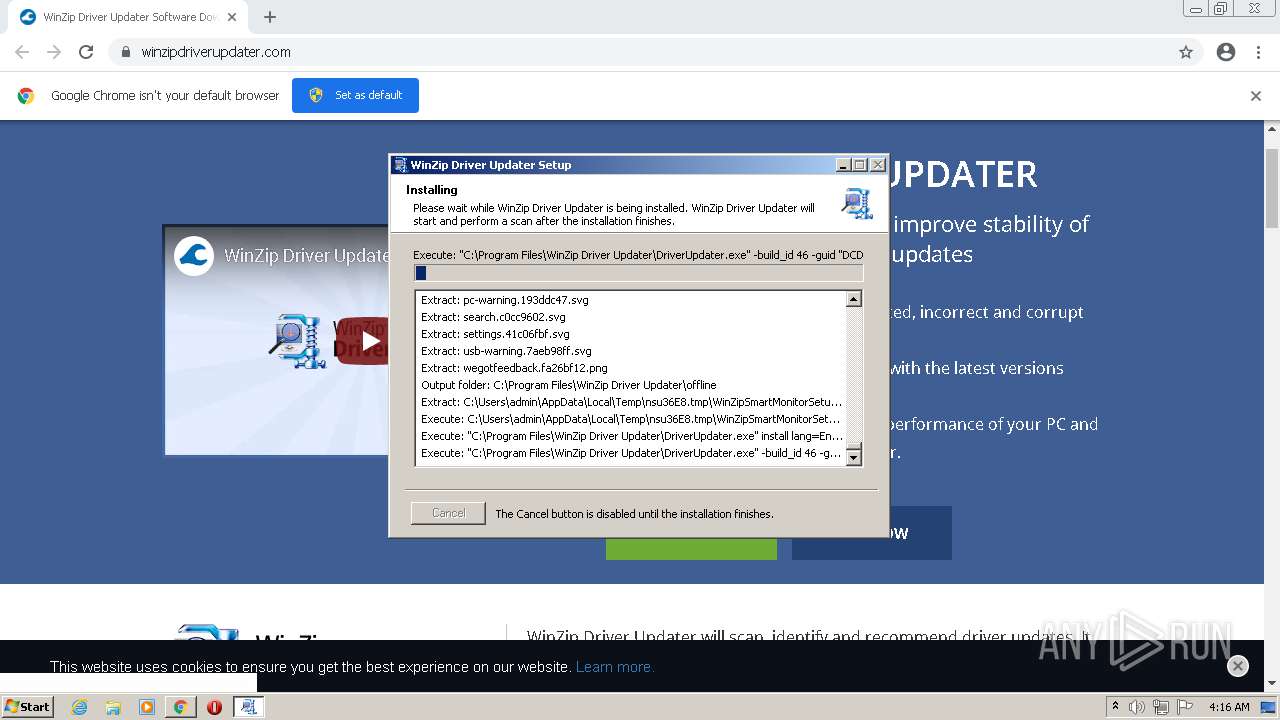Open the Chrome profile avatar icon
The height and width of the screenshot is (720, 1280).
click(1226, 52)
